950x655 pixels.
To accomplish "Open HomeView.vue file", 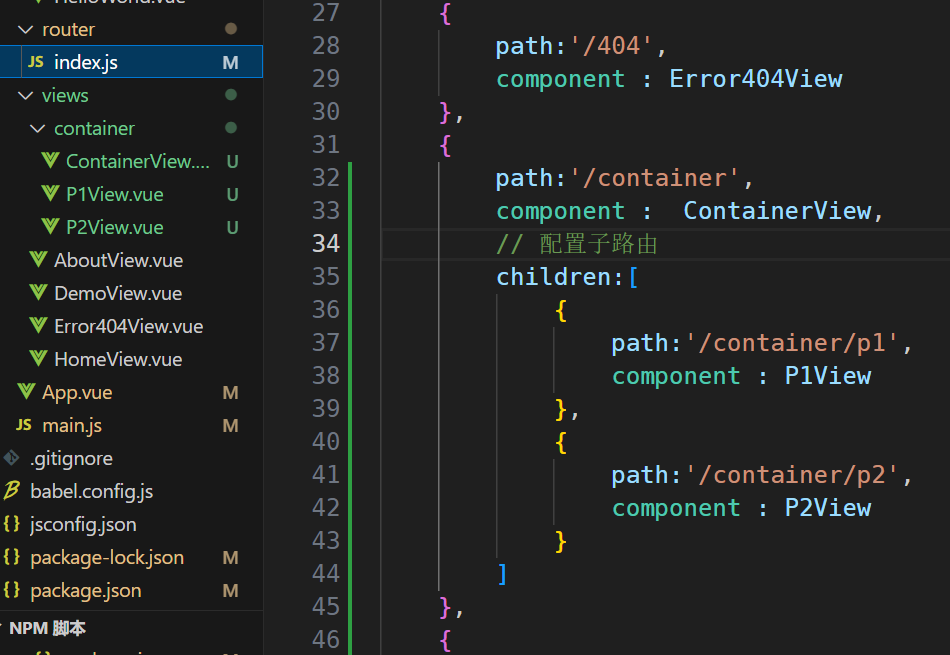I will coord(118,359).
